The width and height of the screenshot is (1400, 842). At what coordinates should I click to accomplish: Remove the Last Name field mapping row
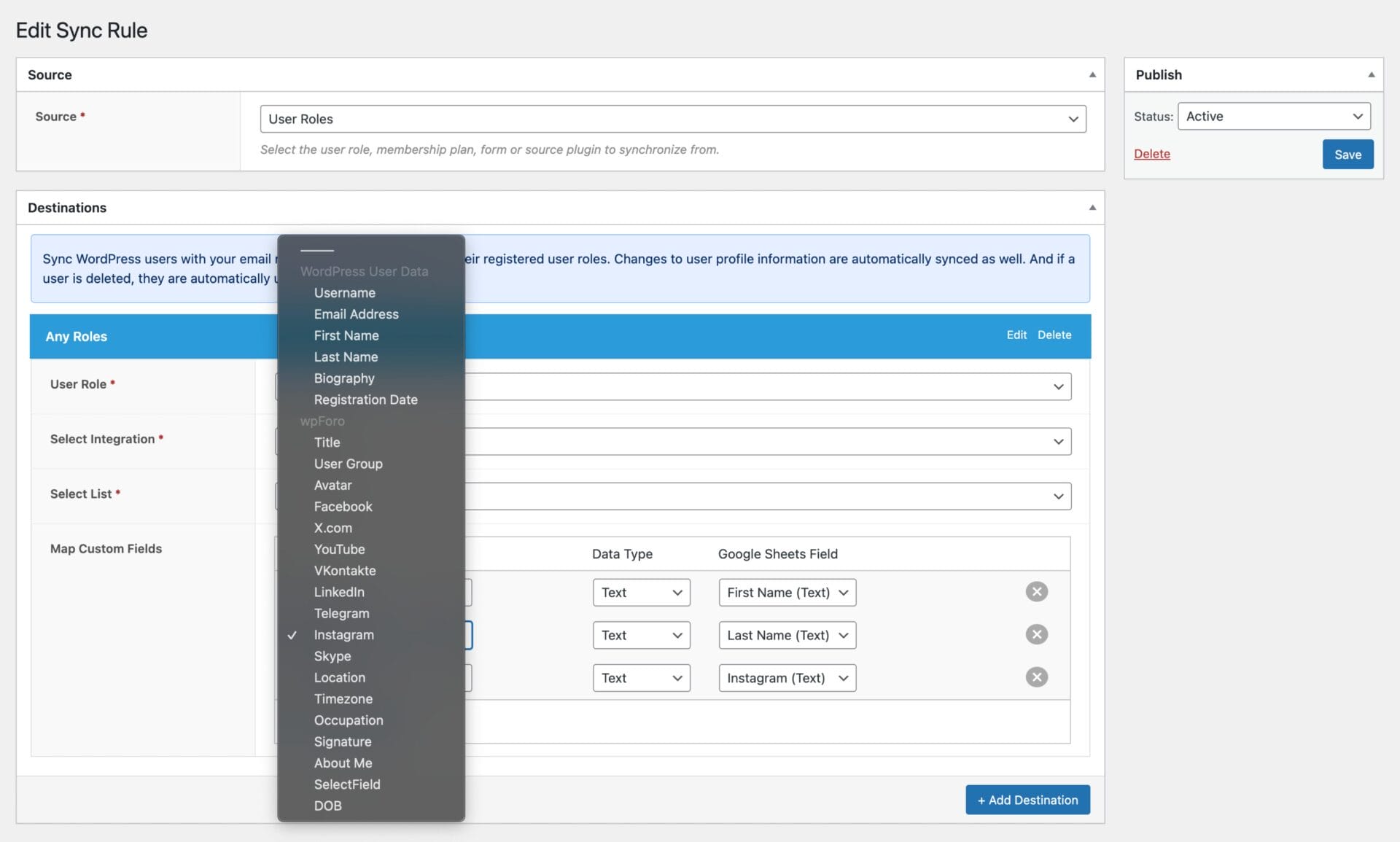click(x=1036, y=634)
